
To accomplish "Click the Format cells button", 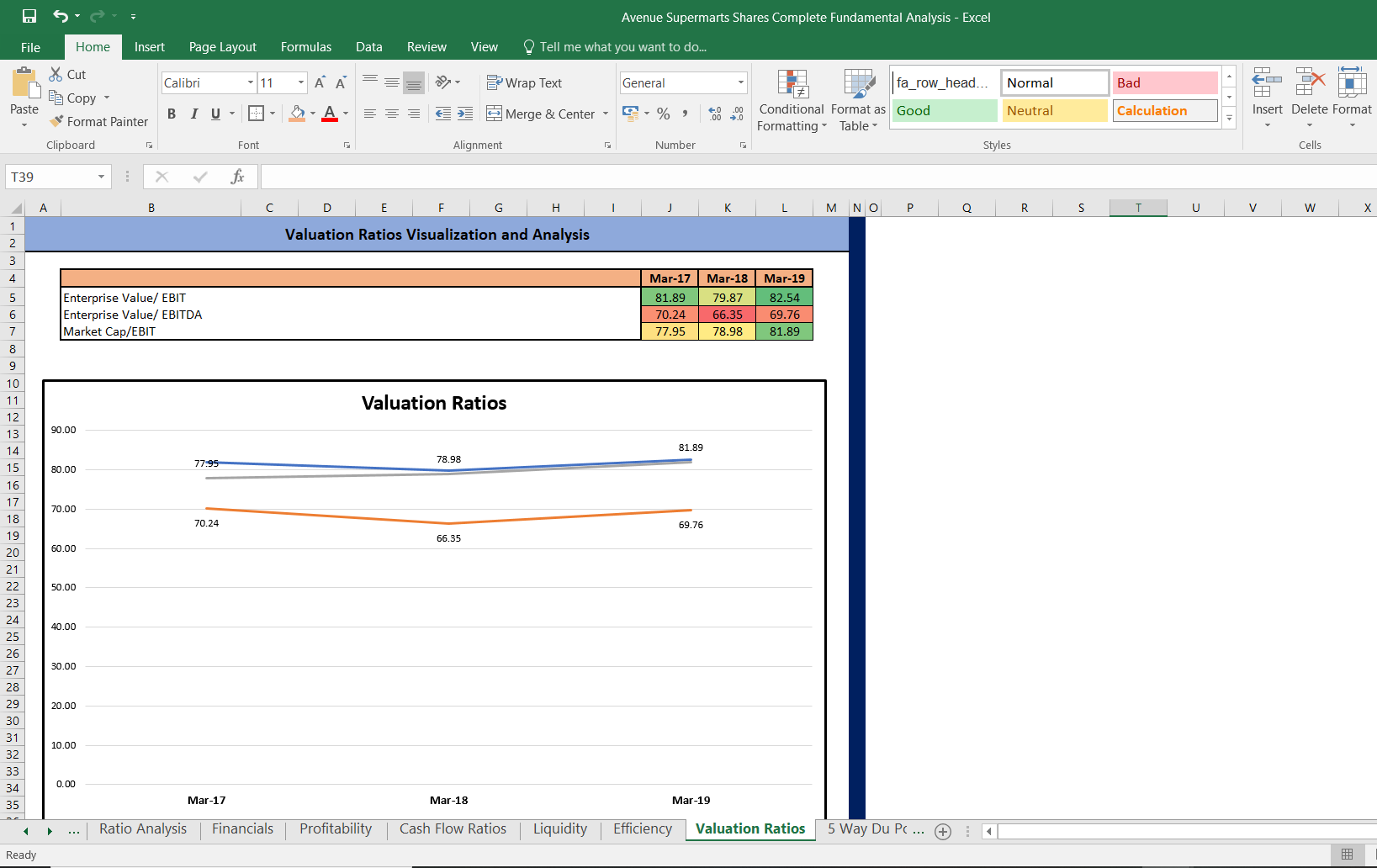I will [x=1352, y=97].
